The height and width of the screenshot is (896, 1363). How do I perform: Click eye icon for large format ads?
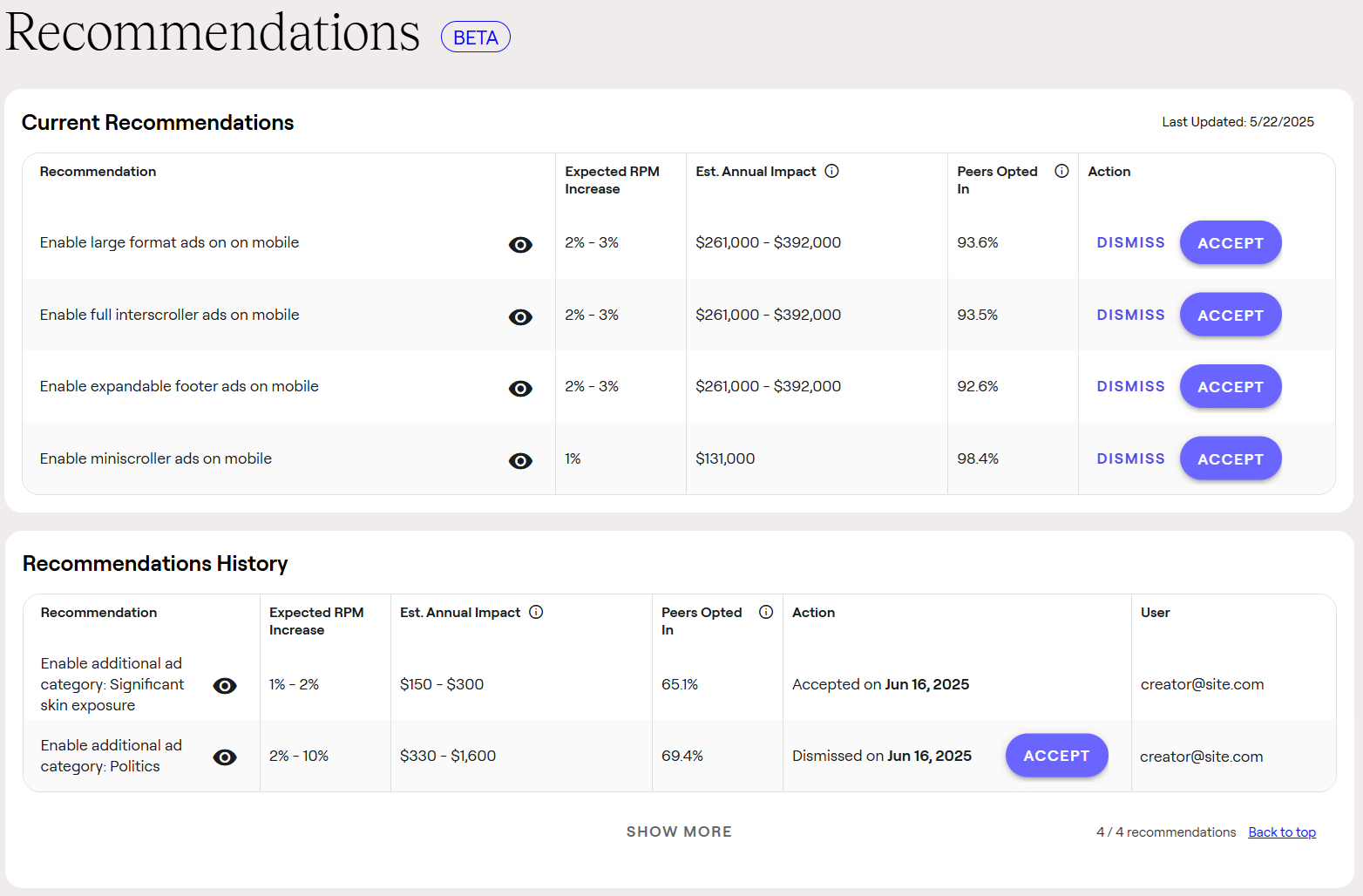520,245
